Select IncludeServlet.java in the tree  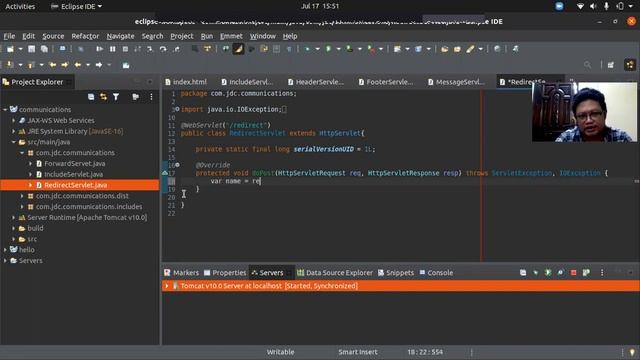coord(73,174)
